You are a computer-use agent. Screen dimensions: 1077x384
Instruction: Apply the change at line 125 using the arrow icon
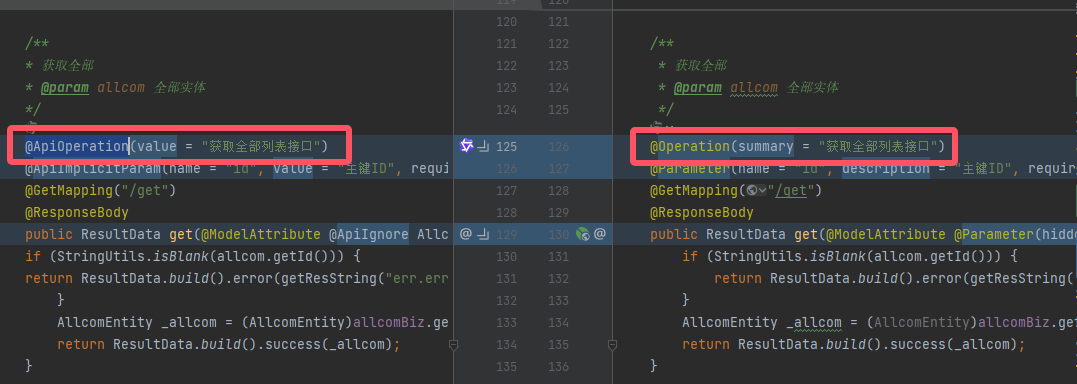[484, 146]
